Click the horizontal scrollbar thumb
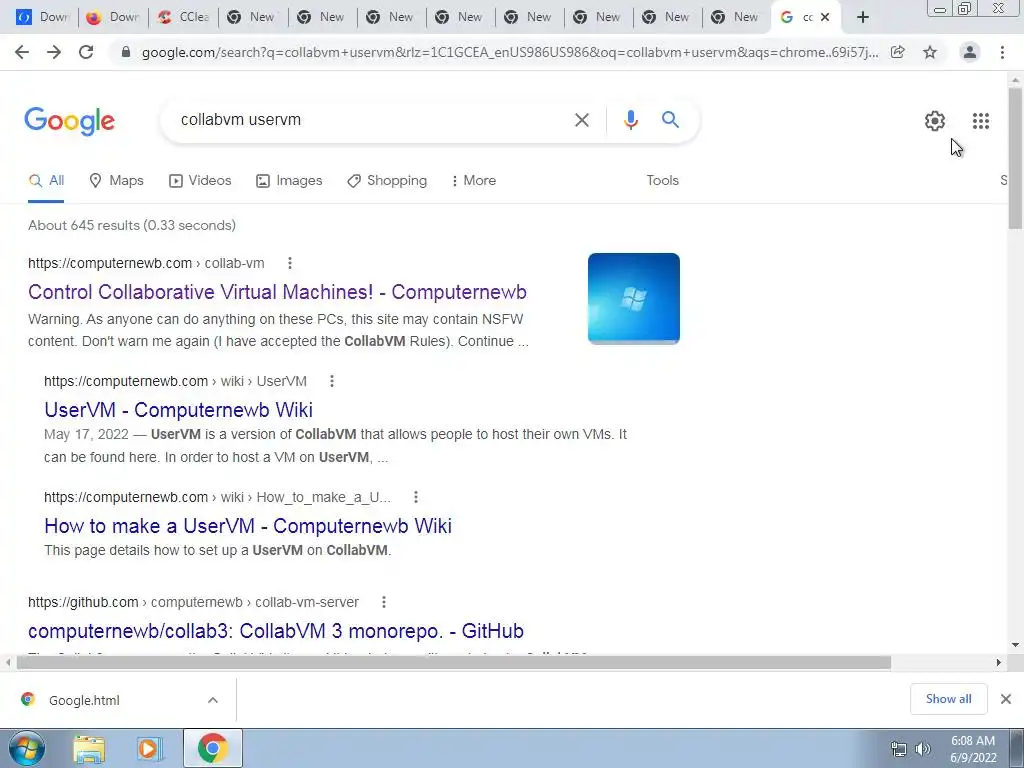 pyautogui.click(x=453, y=663)
